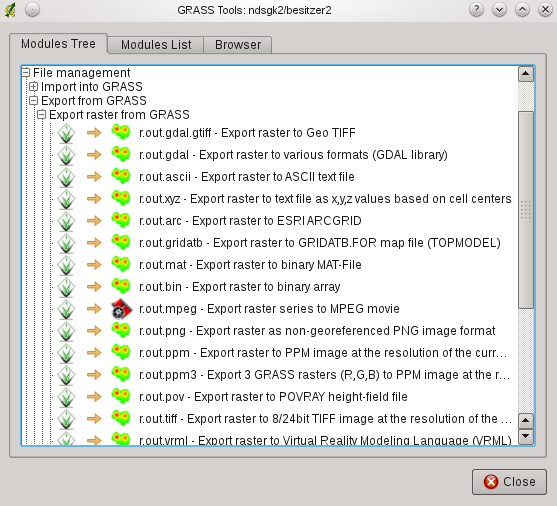Click the scroll down arrow at list bottom
Viewport: 557px width, 506px height.
(x=526, y=436)
